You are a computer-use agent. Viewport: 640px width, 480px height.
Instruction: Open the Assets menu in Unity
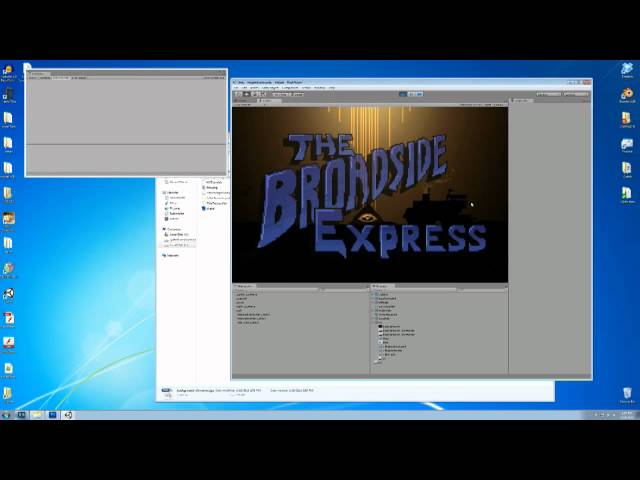point(254,88)
